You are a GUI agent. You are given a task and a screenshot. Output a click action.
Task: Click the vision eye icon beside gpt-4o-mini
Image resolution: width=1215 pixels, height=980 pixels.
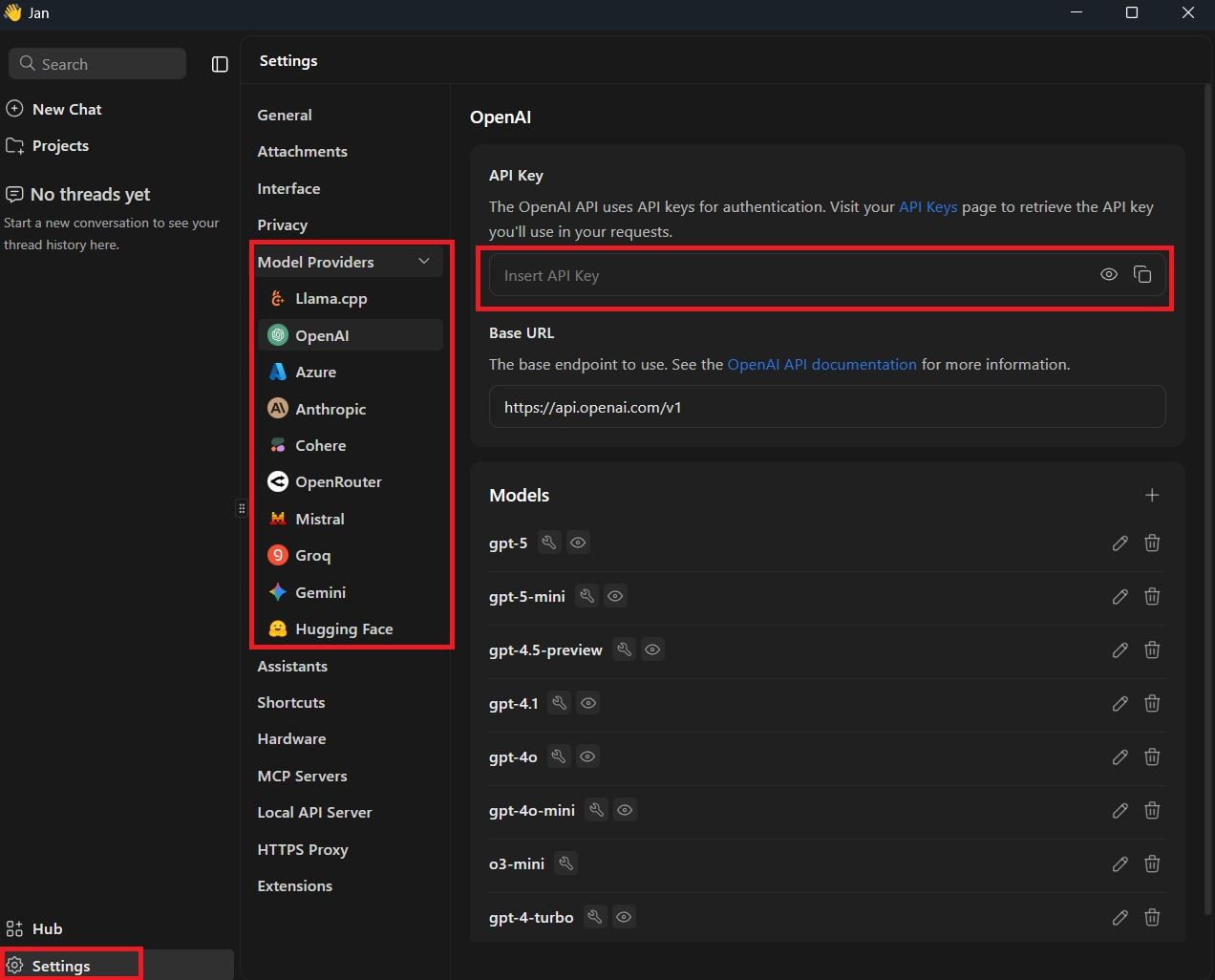click(625, 810)
